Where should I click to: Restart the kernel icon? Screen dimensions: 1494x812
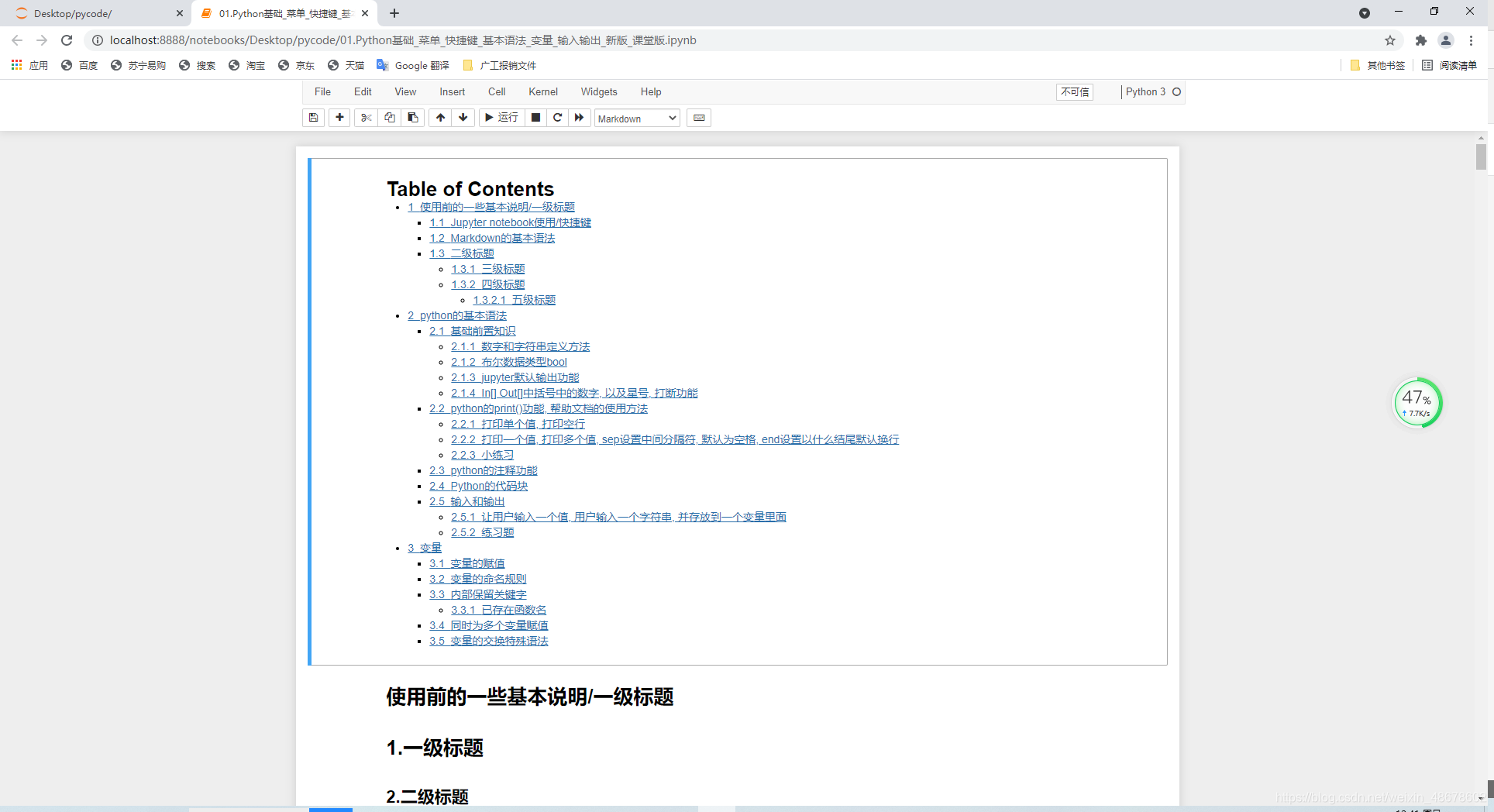coord(557,118)
